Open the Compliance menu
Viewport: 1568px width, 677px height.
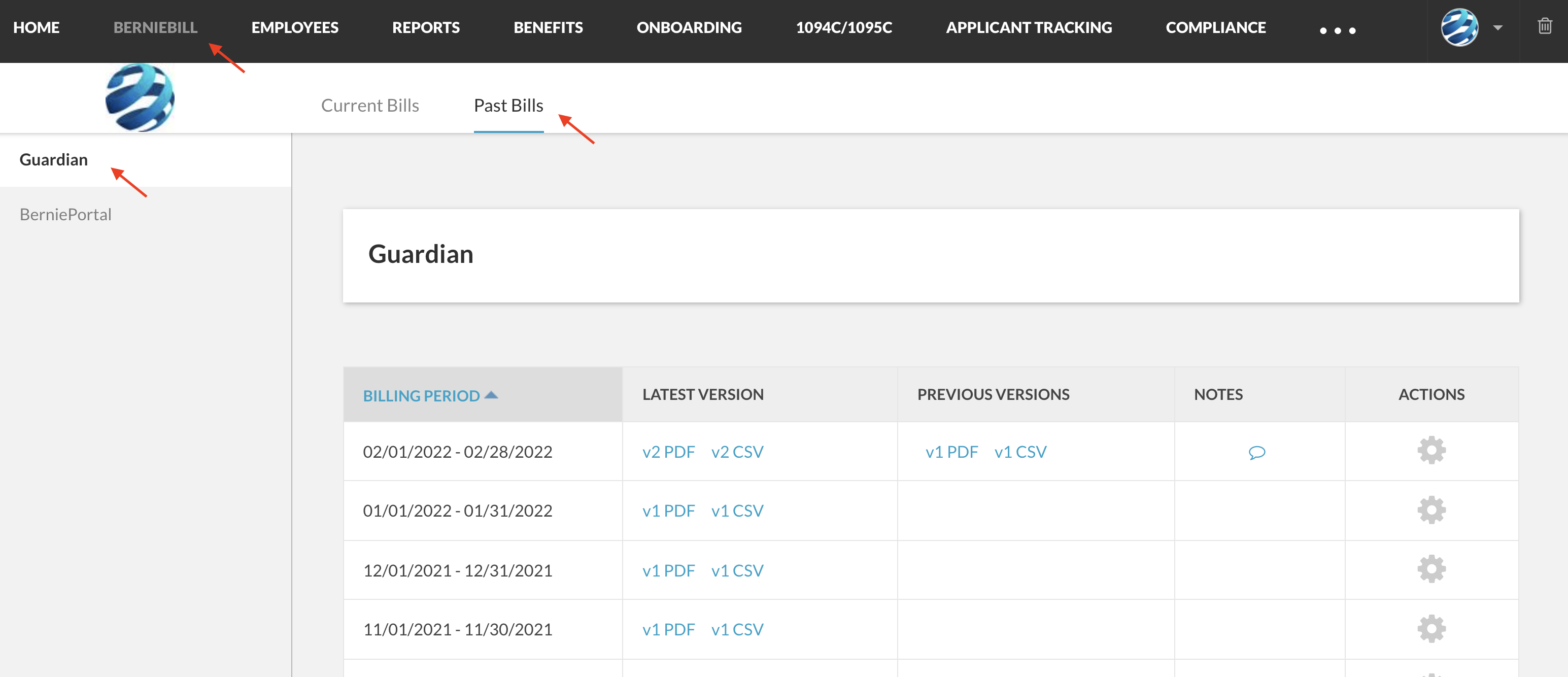point(1215,27)
